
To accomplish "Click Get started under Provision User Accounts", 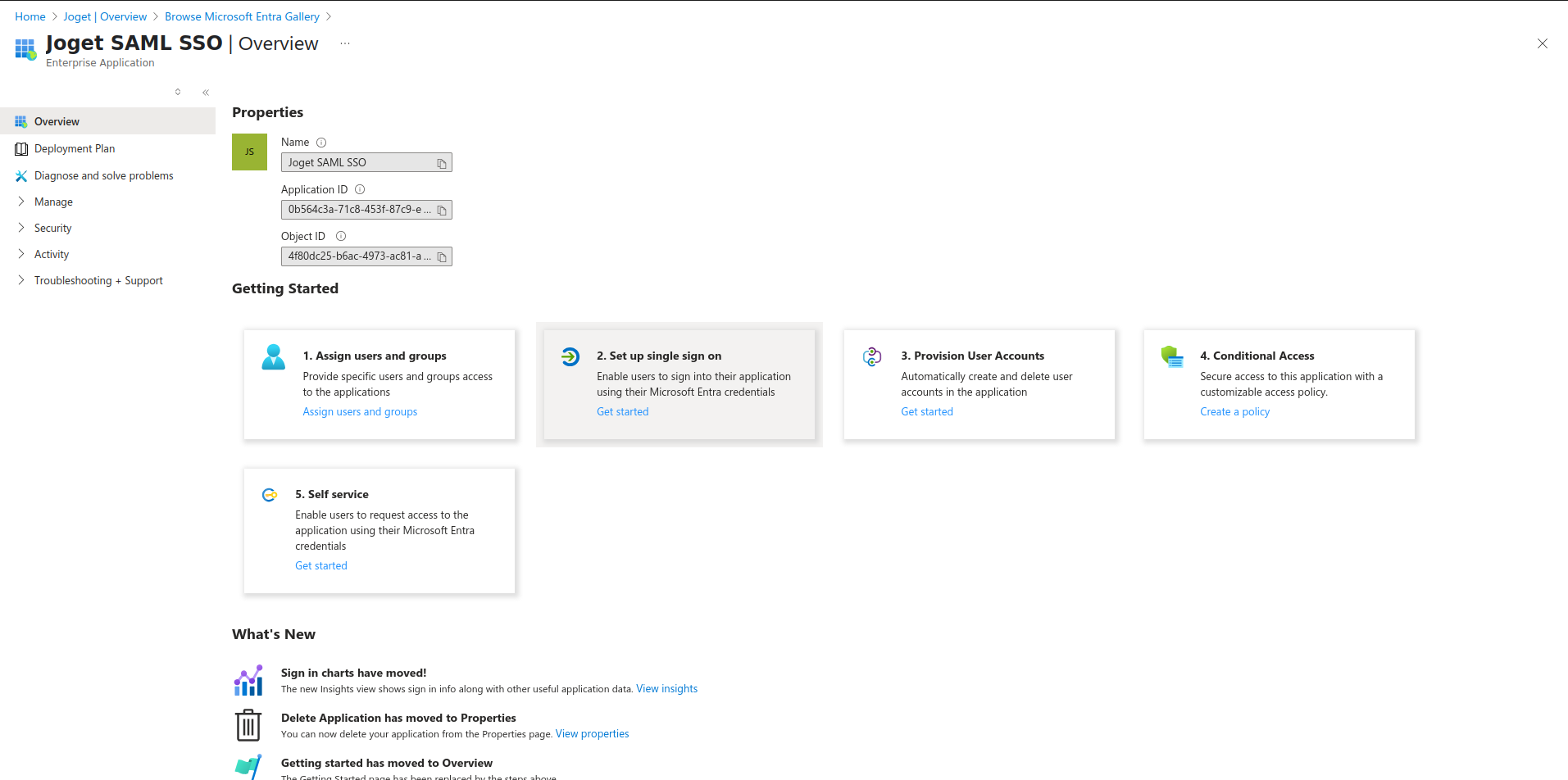I will point(927,411).
